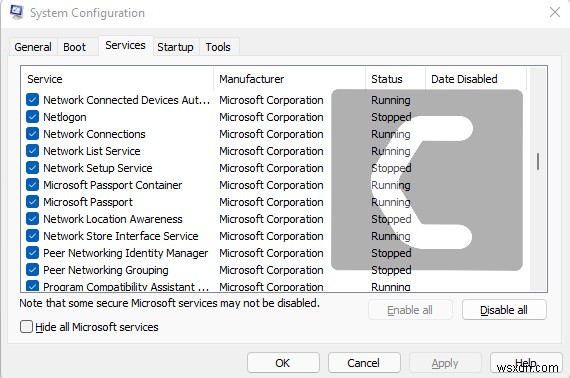
Task: Toggle Peer Networking Identity Manager checkbox
Action: coord(32,253)
